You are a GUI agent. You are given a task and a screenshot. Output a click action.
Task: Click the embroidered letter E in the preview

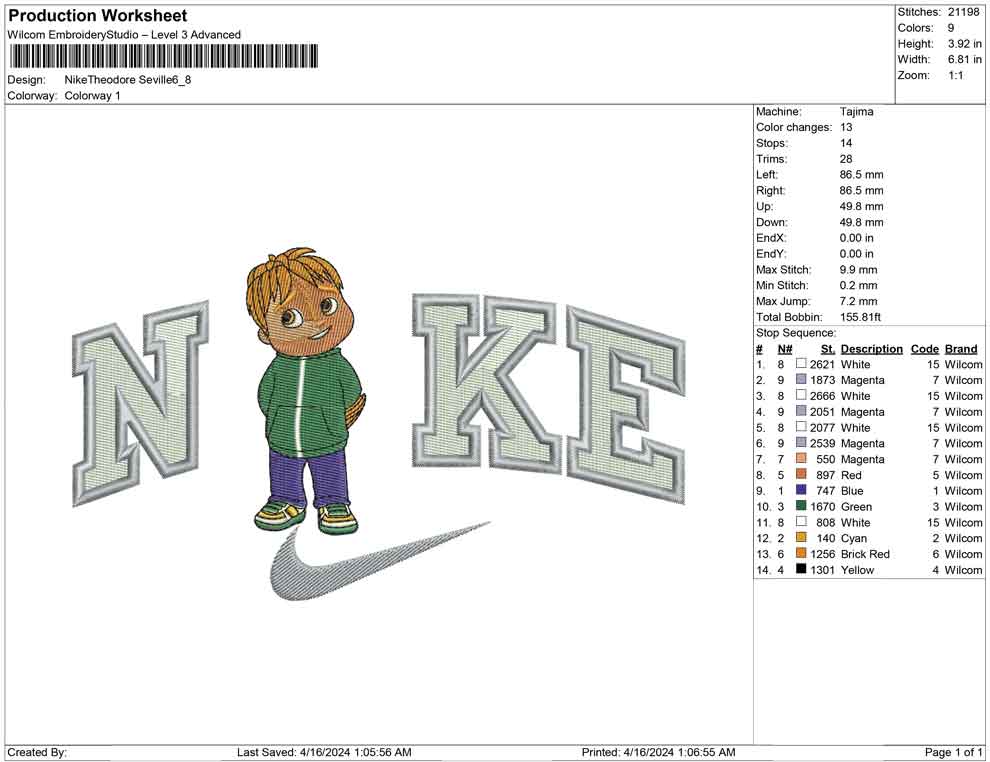pyautogui.click(x=625, y=404)
